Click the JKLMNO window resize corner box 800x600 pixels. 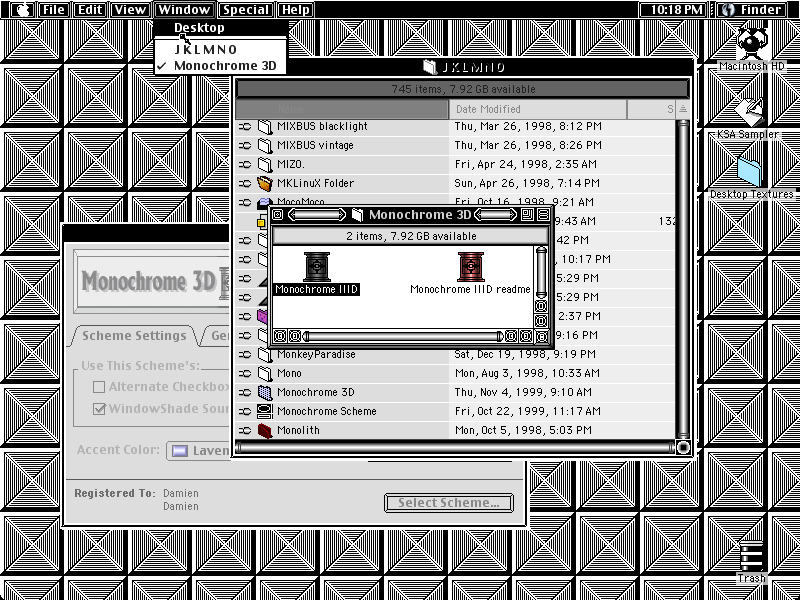coord(683,448)
